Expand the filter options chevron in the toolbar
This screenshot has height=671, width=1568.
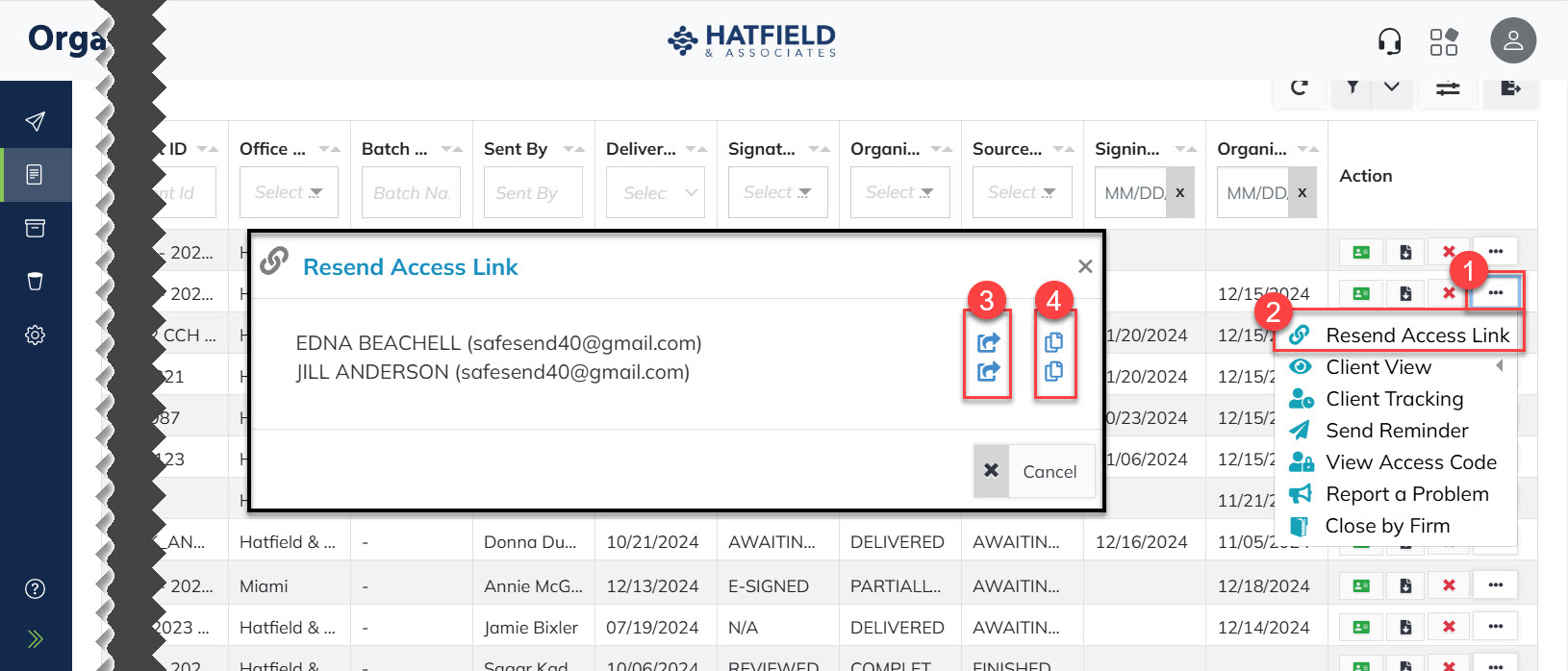[x=1391, y=87]
